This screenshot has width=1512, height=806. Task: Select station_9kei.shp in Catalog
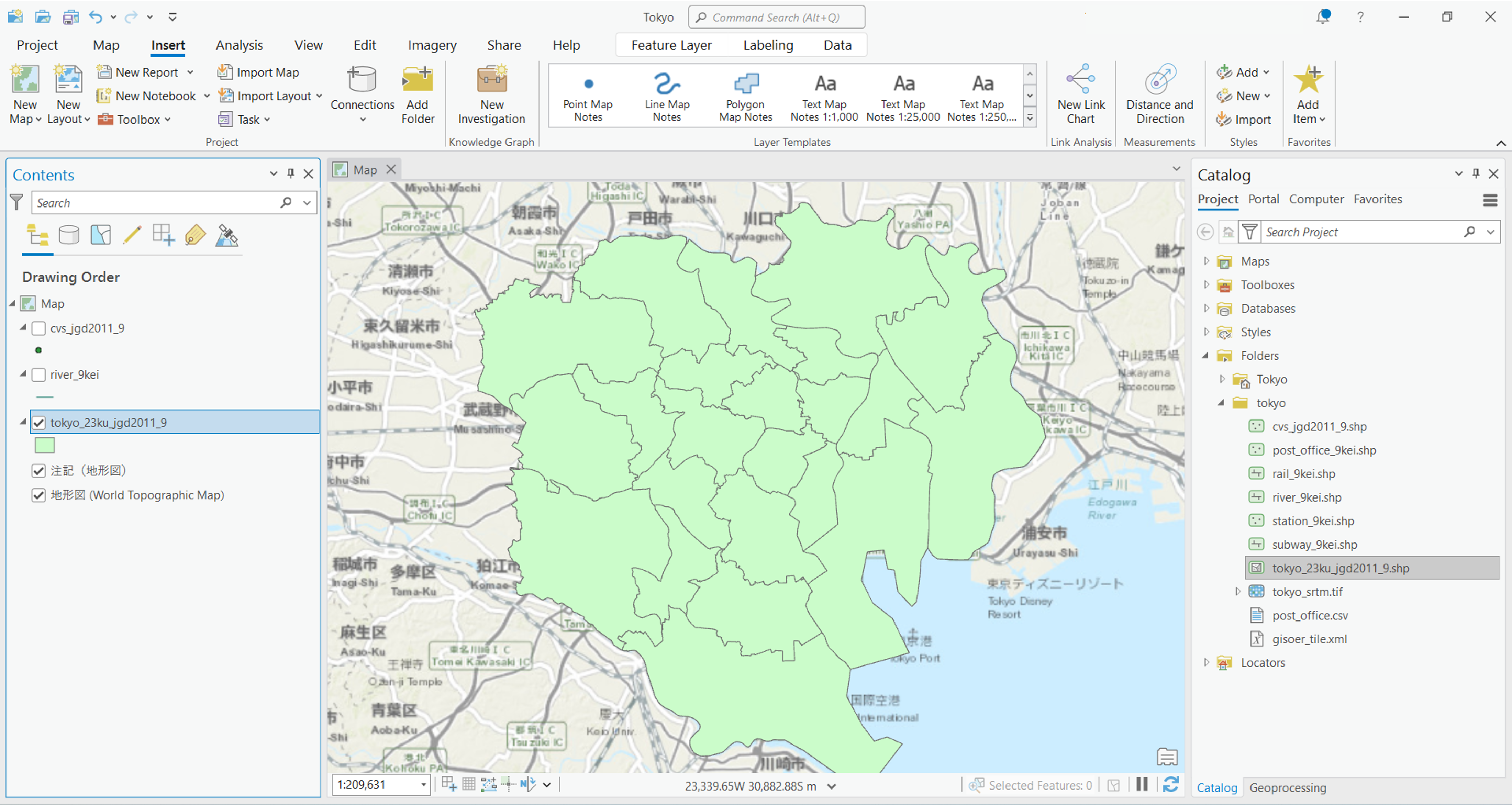(1312, 521)
